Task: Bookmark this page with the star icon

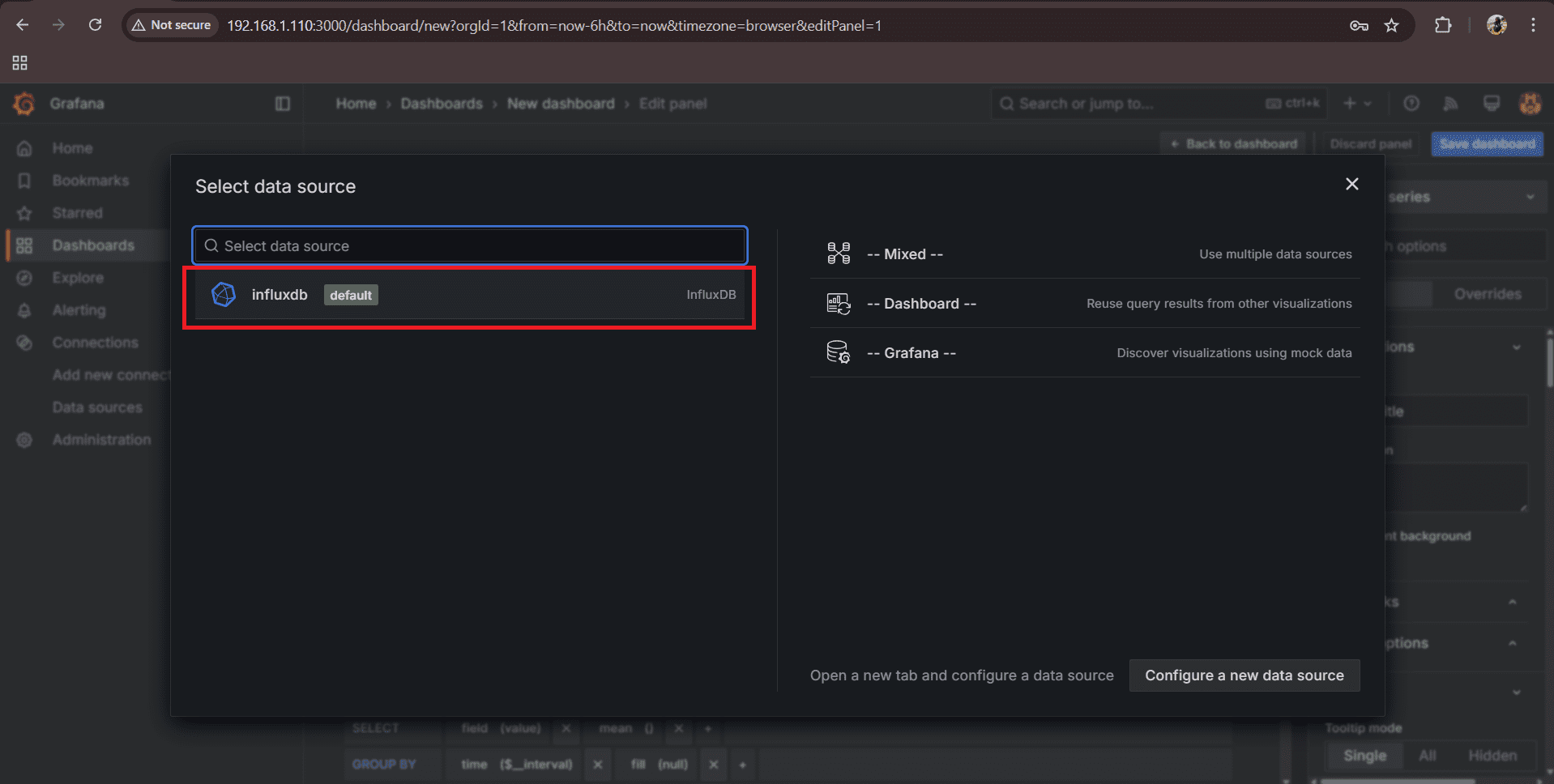Action: pos(1391,26)
